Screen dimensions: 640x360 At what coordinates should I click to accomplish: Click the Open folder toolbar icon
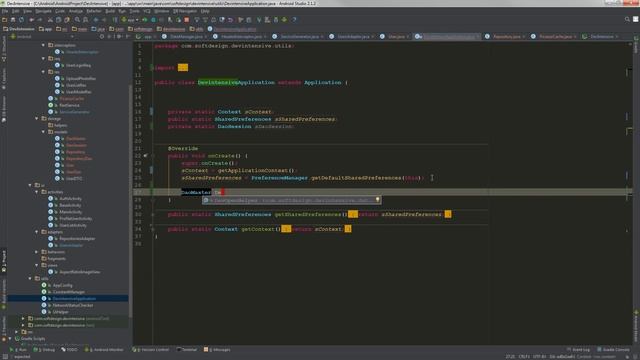click(x=4, y=20)
